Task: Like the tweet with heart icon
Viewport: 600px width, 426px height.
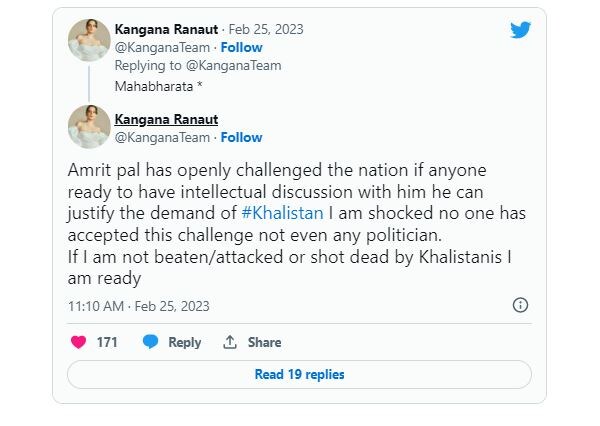Action: point(78,342)
